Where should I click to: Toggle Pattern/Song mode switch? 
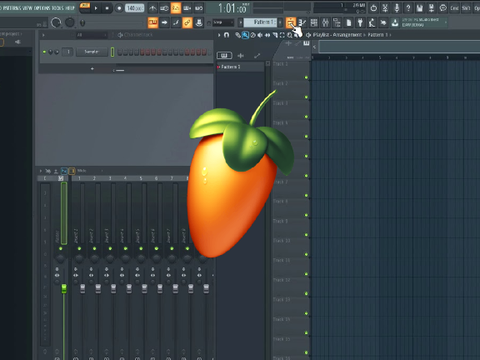[85, 8]
